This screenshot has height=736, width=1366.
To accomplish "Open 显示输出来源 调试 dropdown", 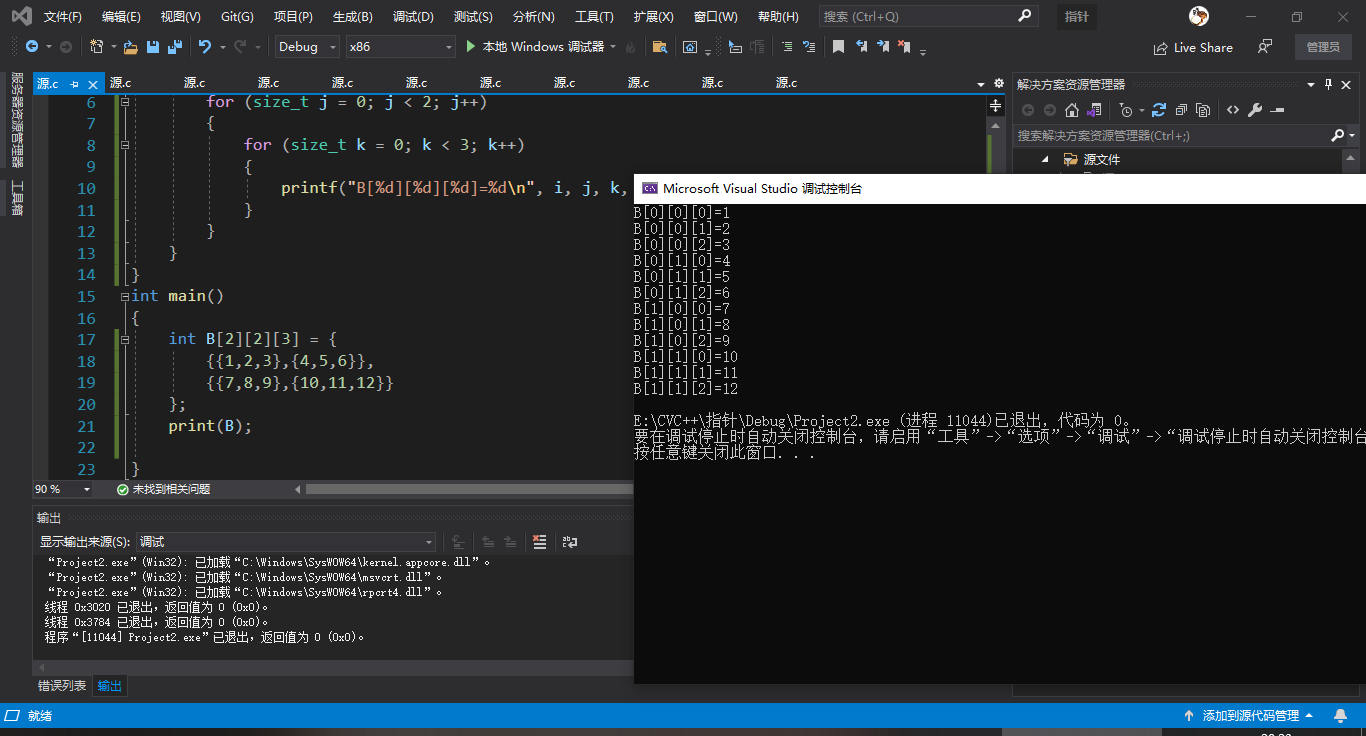I will pyautogui.click(x=287, y=542).
